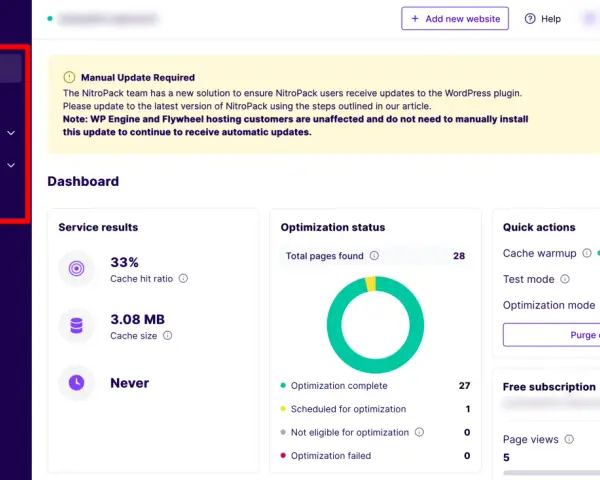Show info for Cache warmup
Screen dimensions: 600x480
point(587,253)
